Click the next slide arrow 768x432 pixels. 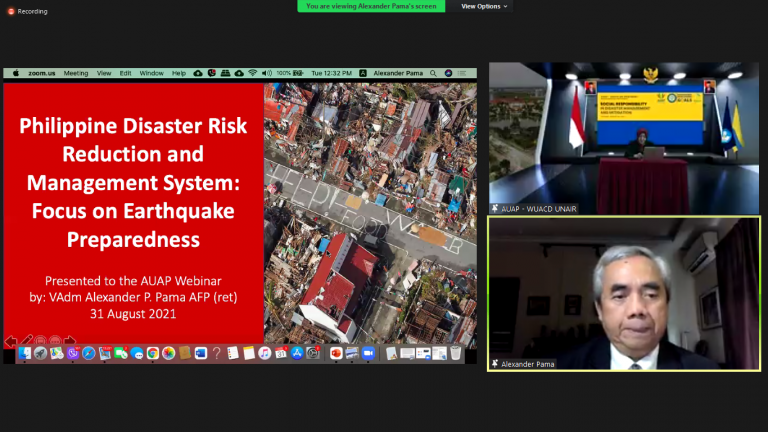[x=70, y=341]
